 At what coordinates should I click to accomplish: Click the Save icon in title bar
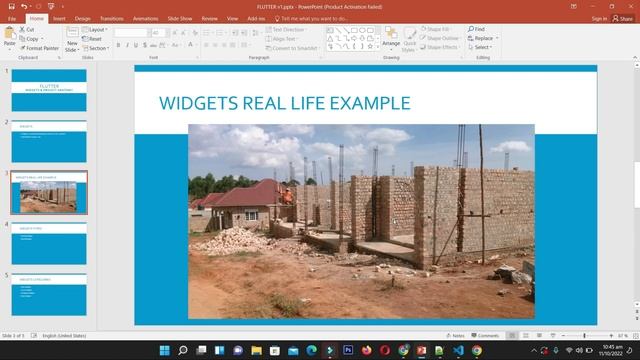pos(11,7)
